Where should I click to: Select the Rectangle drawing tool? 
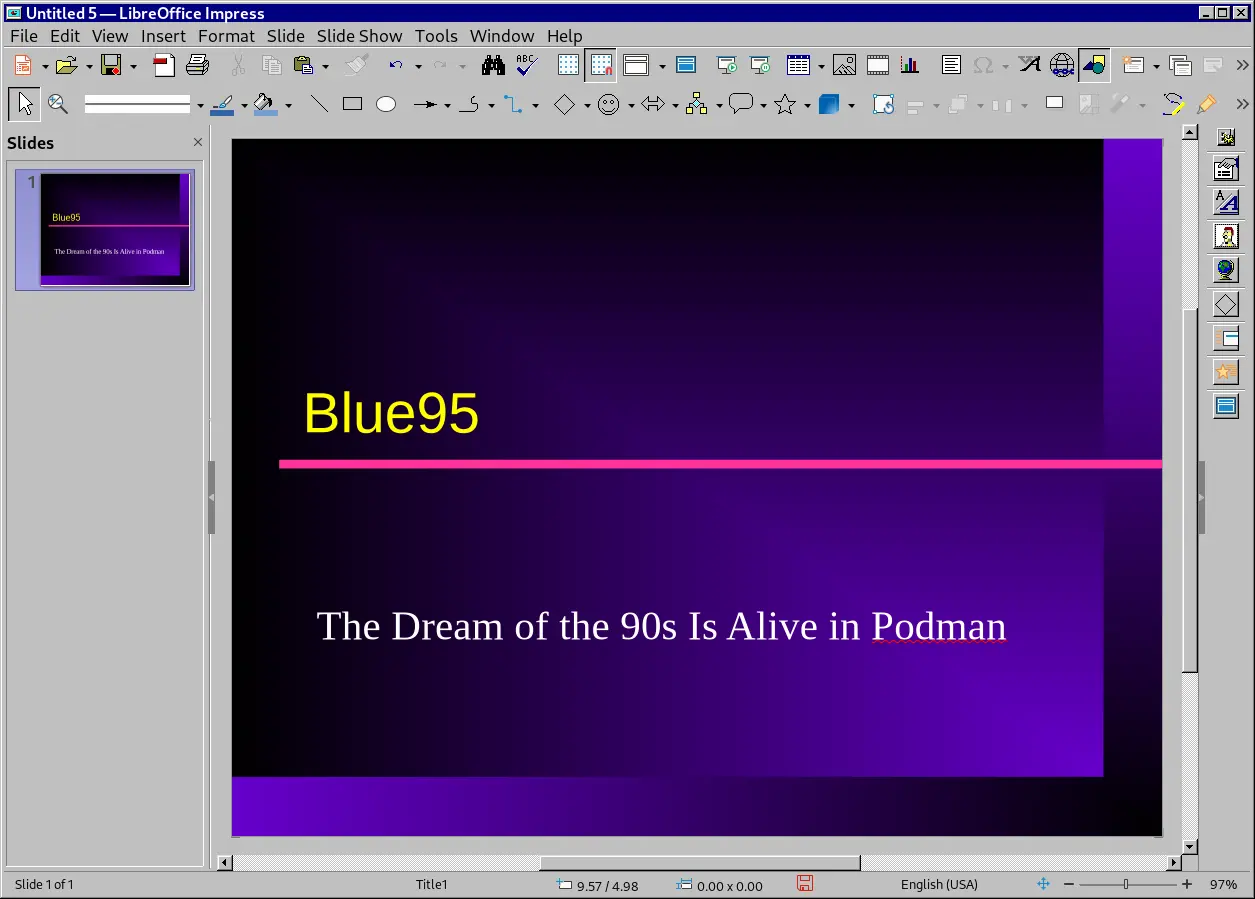coord(352,104)
